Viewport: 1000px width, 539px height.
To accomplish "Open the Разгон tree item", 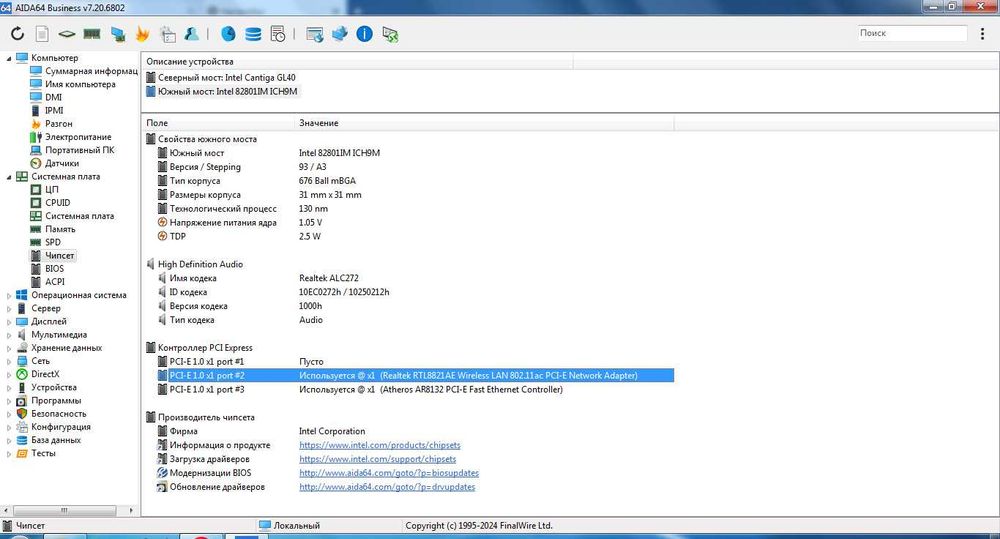I will tap(51, 124).
